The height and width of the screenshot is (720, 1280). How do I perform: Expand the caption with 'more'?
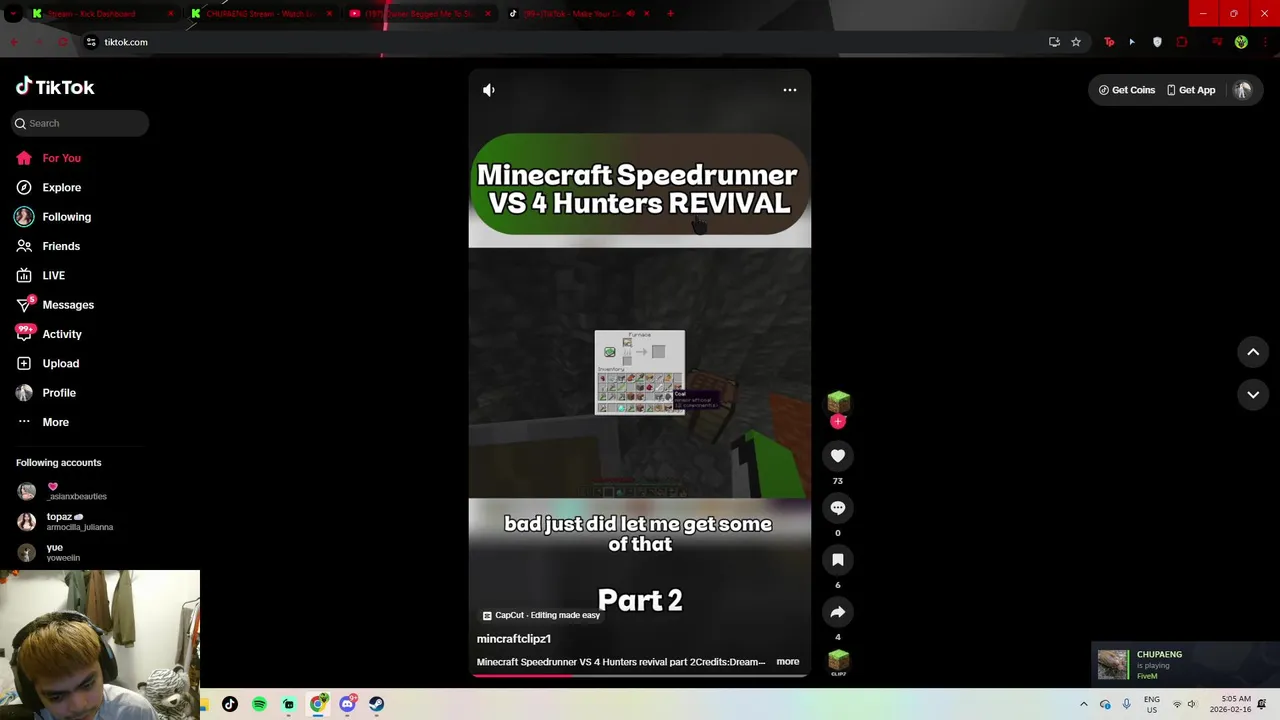[x=788, y=662]
